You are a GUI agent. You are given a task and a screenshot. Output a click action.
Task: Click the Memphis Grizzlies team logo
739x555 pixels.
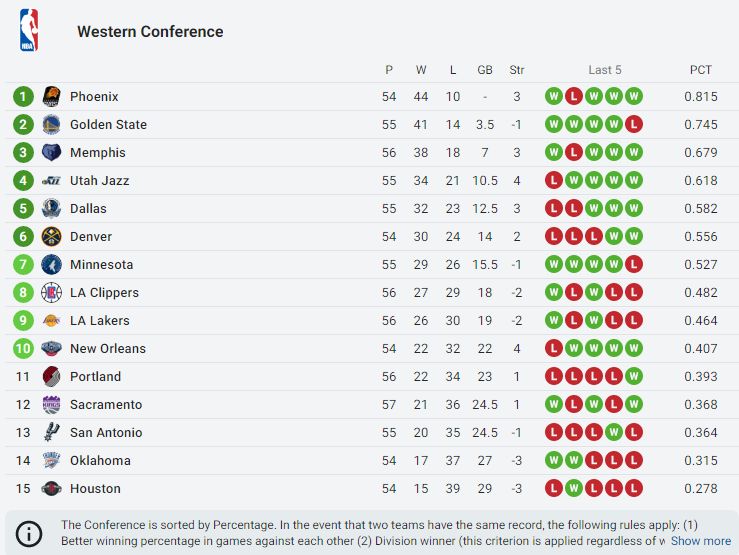[x=51, y=153]
